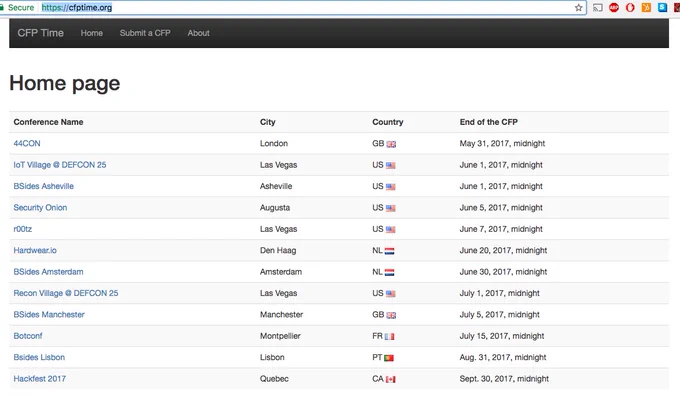This screenshot has height=396, width=680.
Task: Select the Montpellier city cell
Action: tap(280, 336)
